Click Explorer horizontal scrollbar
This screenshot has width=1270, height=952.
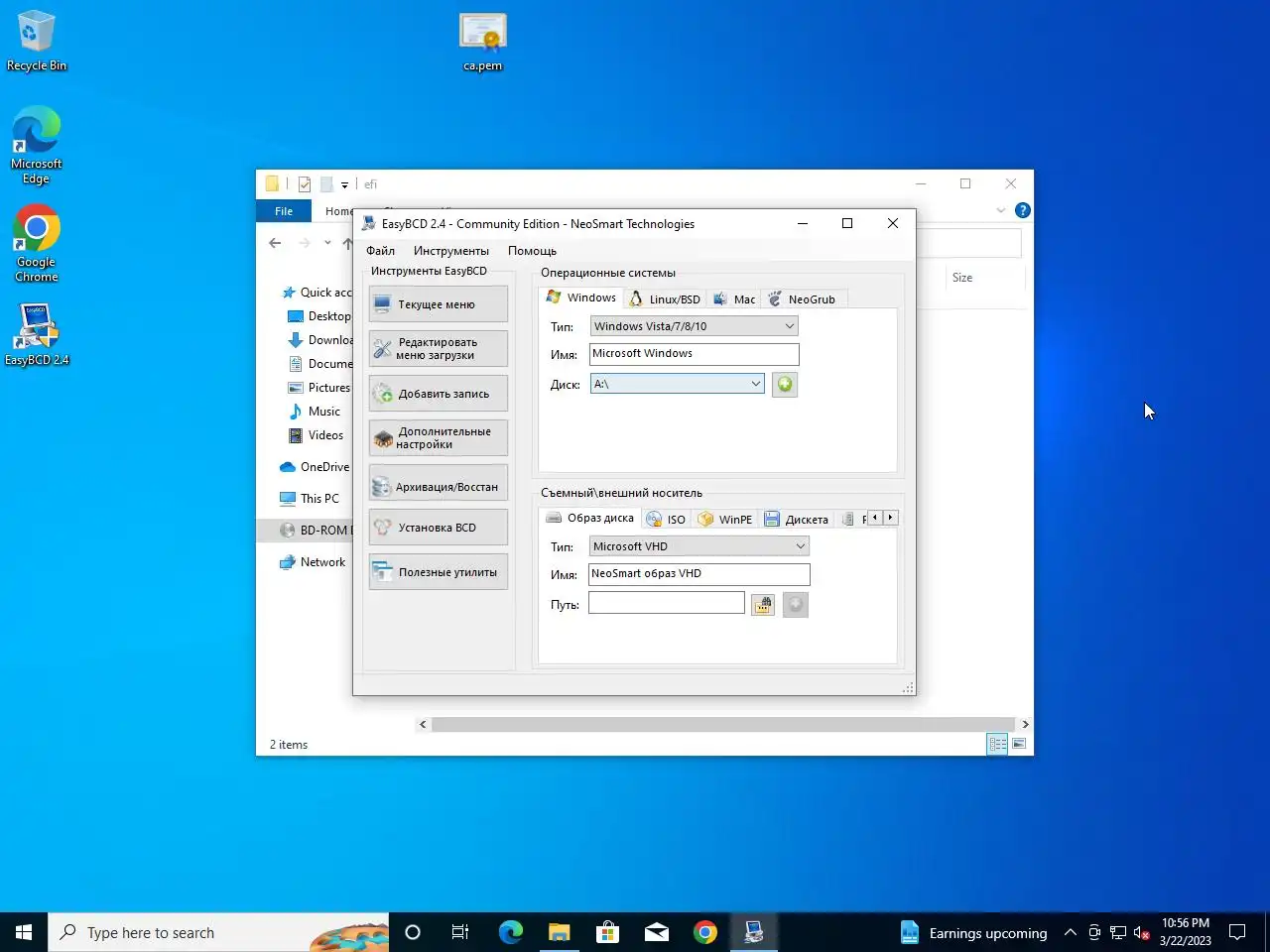tap(723, 724)
